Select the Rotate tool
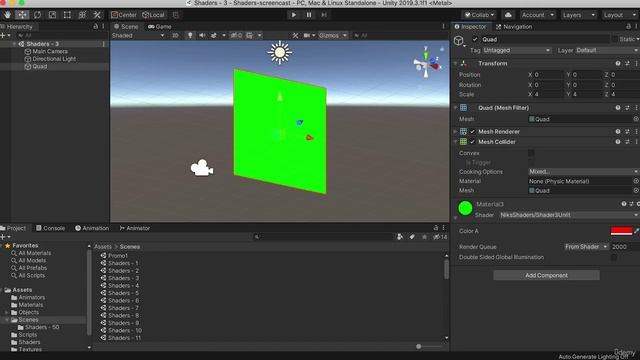640x360 pixels. [x=37, y=15]
